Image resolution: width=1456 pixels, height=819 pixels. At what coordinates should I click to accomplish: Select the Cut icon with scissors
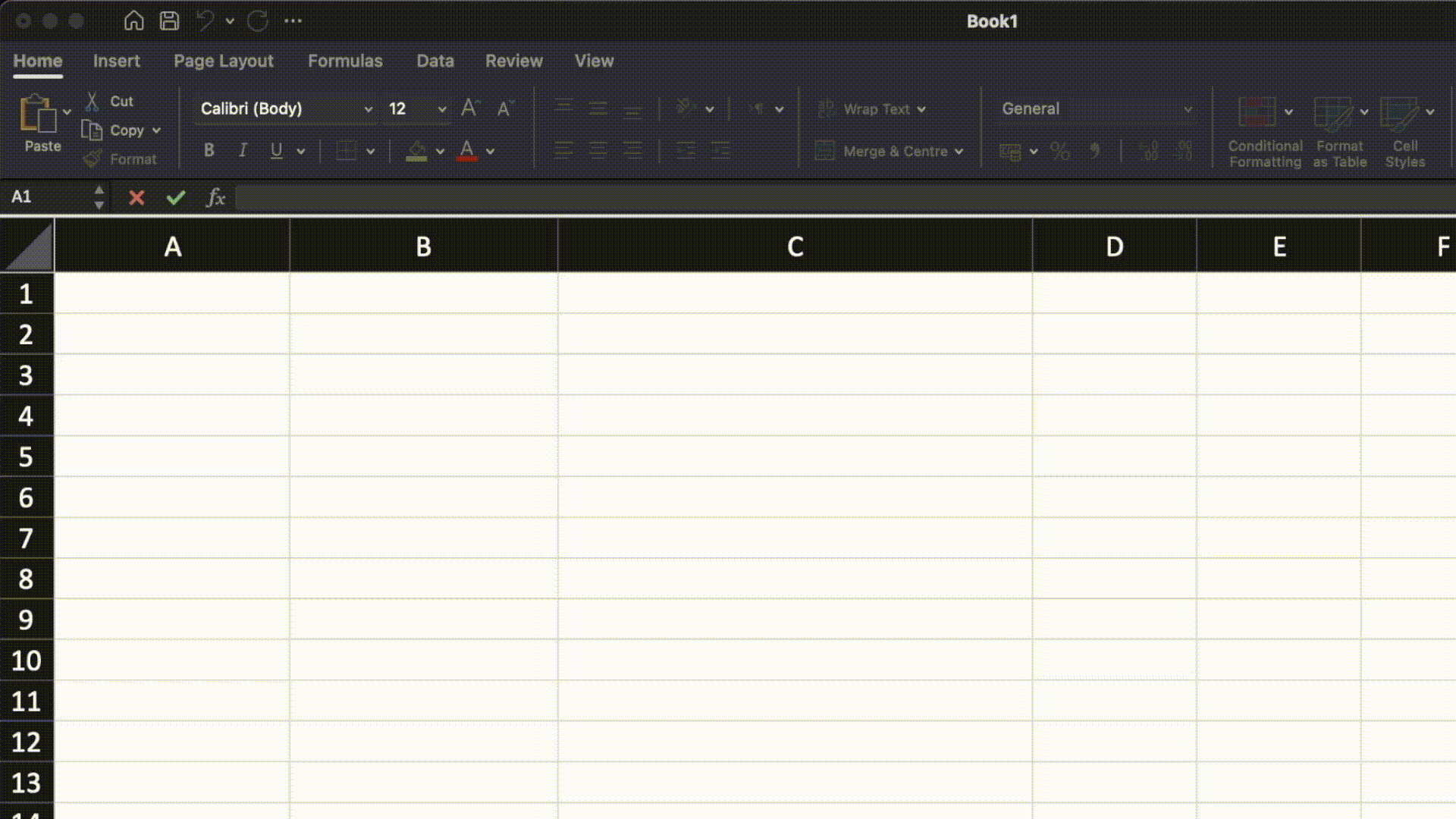point(93,101)
